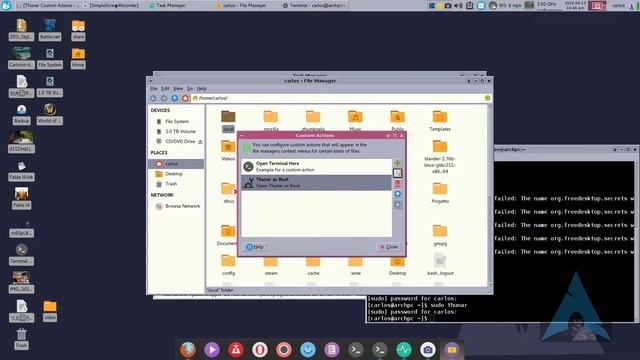Click the File Manager vertical scrollbar
The width and height of the screenshot is (640, 360).
click(x=490, y=195)
